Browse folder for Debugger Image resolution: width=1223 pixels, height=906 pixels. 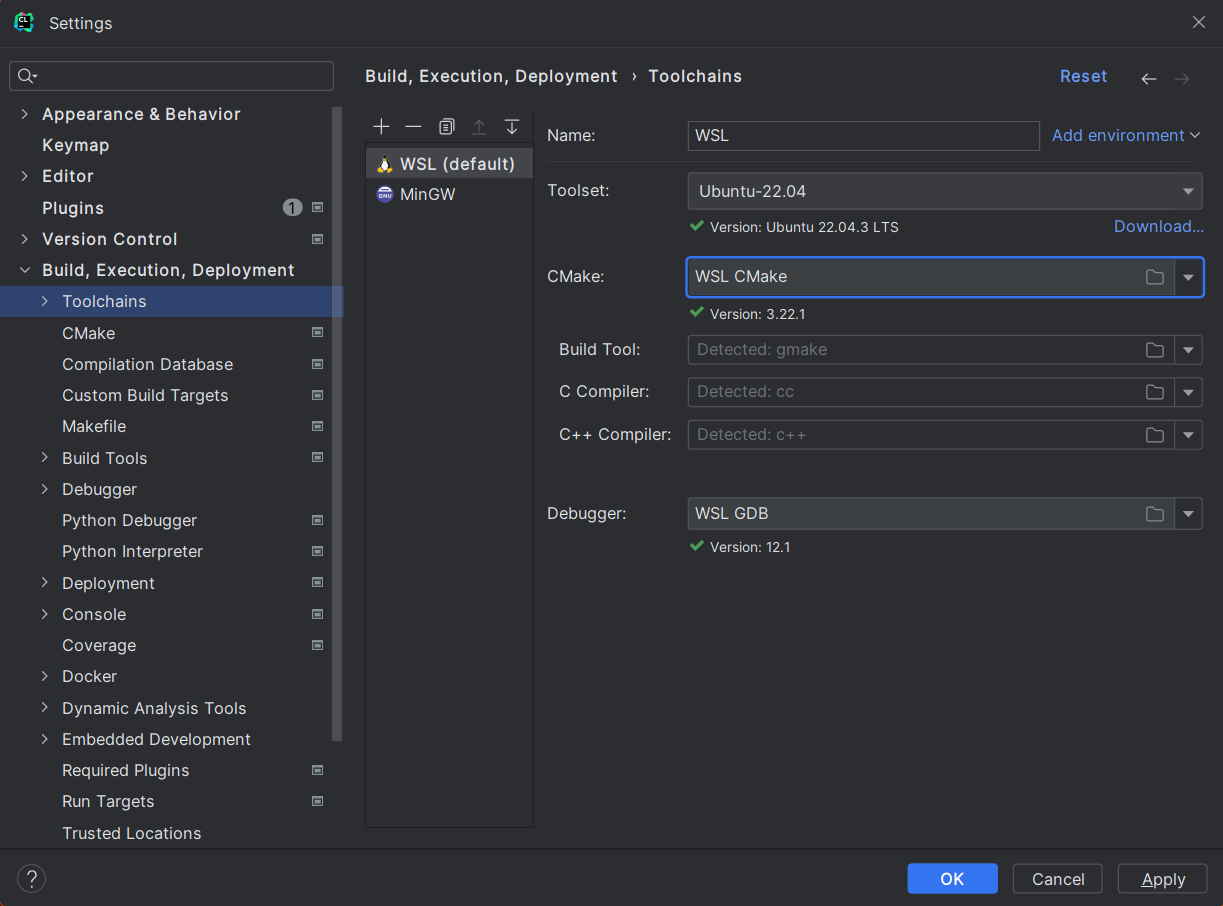click(x=1155, y=514)
